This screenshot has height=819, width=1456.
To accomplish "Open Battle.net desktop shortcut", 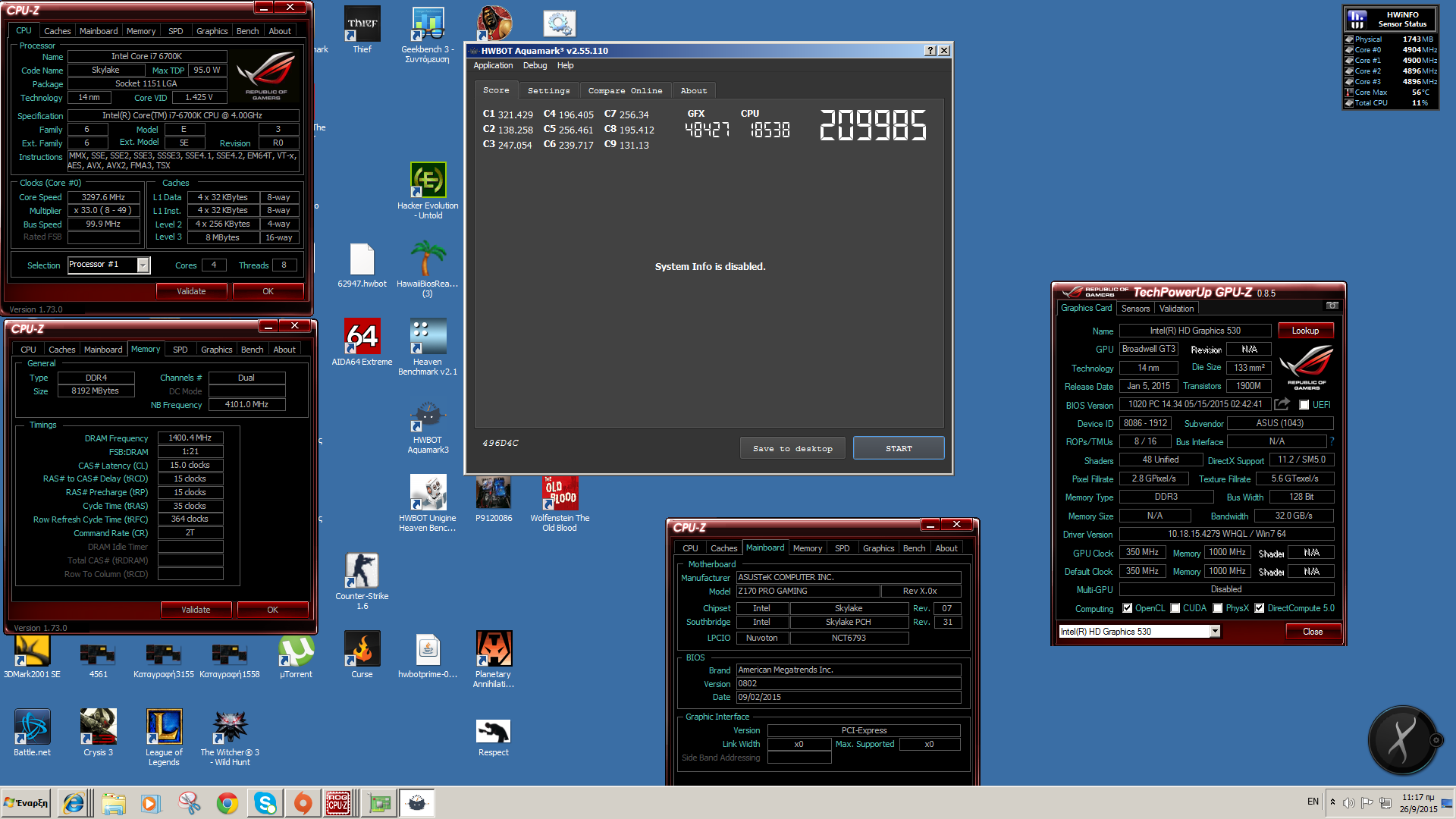I will (32, 732).
